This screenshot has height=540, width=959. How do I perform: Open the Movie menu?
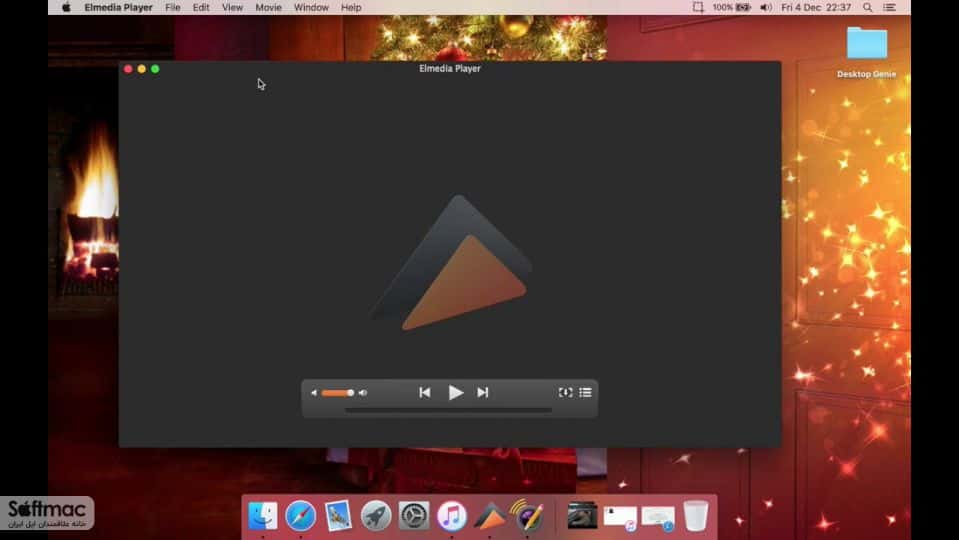tap(268, 7)
